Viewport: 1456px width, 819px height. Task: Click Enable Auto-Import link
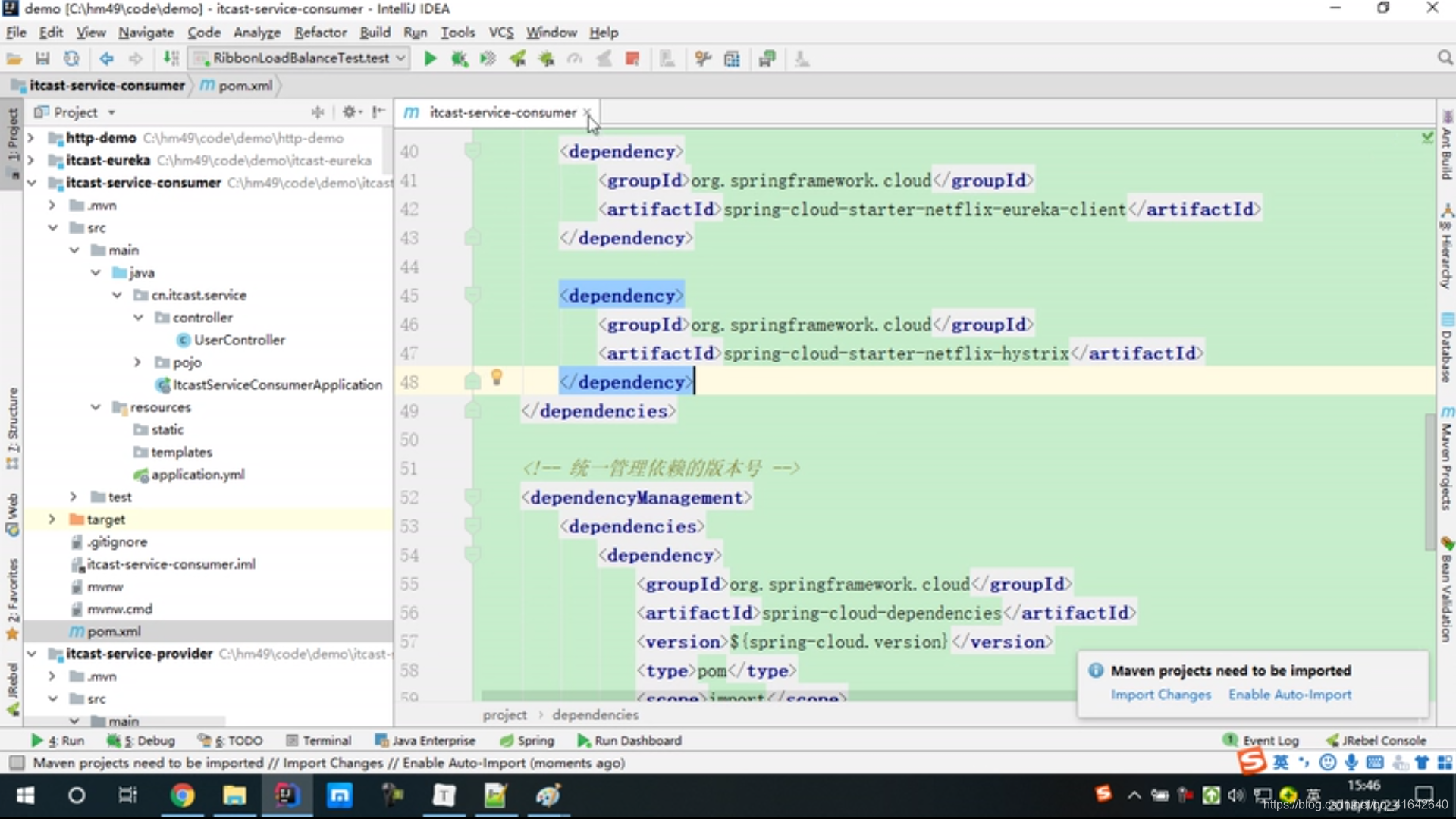click(x=1290, y=695)
